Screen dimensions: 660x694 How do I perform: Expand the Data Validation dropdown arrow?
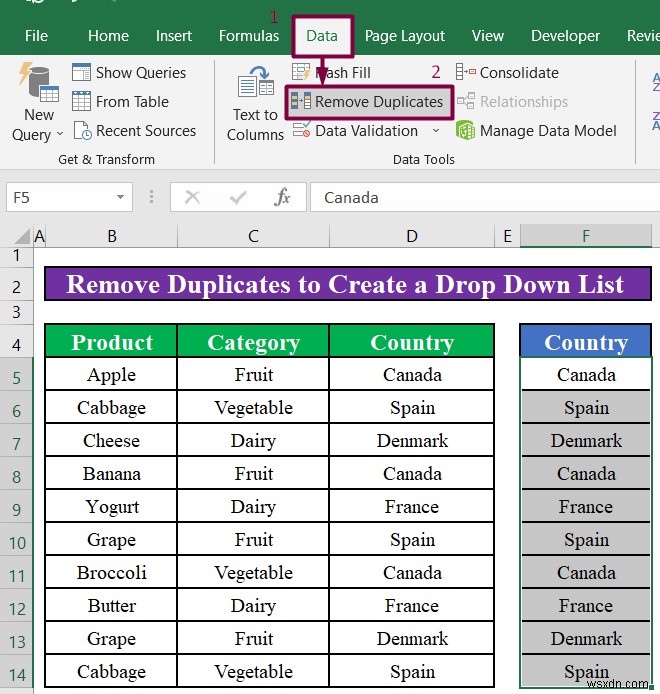click(x=436, y=131)
